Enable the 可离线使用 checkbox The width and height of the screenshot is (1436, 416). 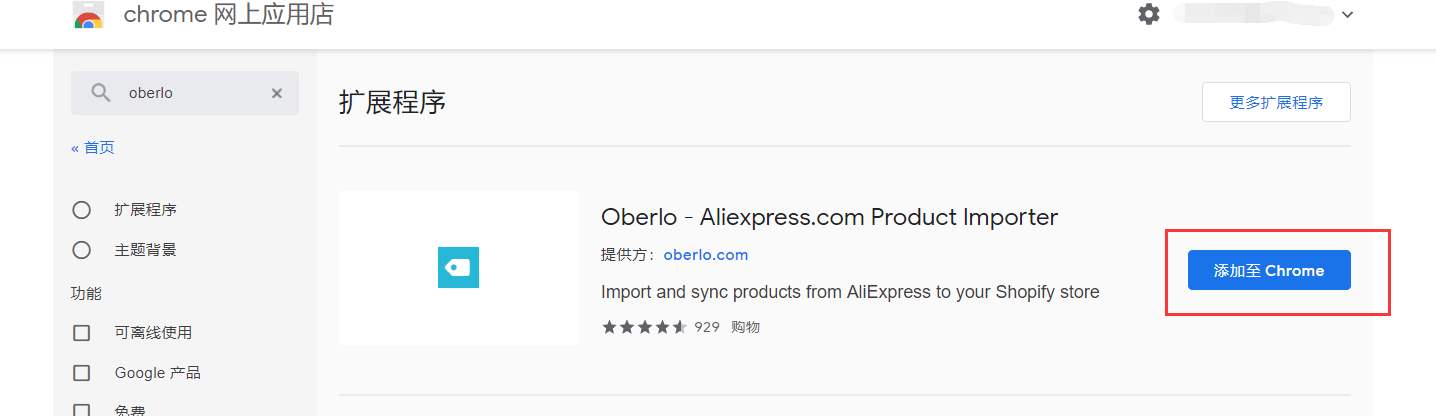pos(82,332)
